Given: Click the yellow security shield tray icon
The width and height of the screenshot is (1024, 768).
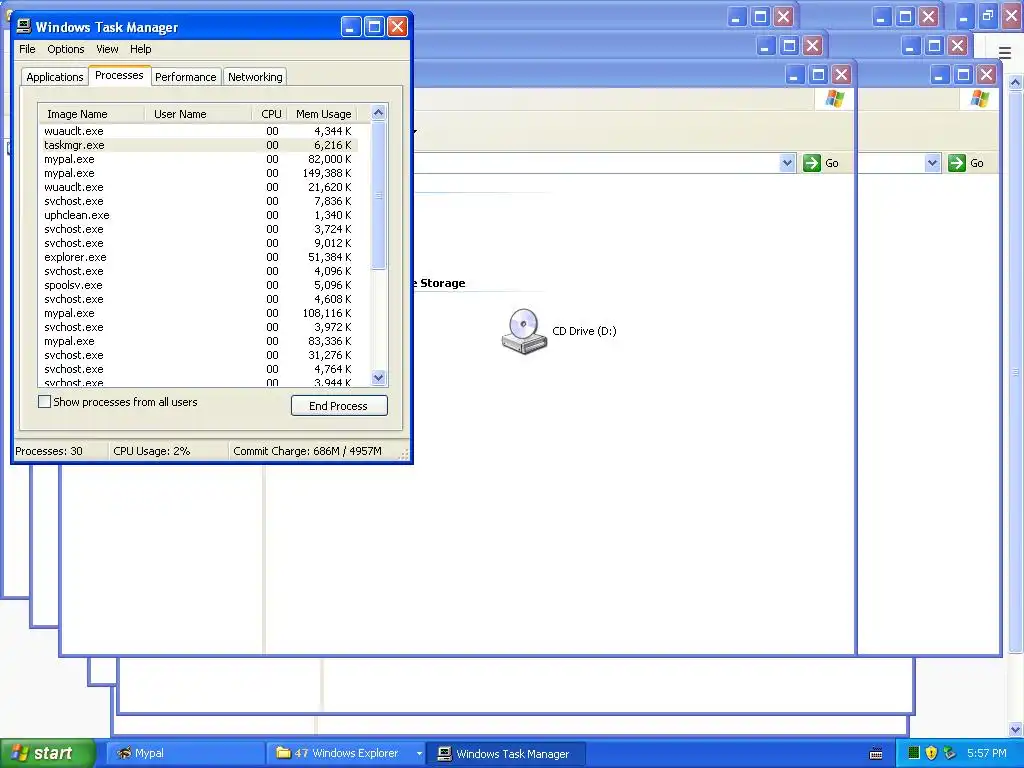Looking at the screenshot, I should (932, 753).
